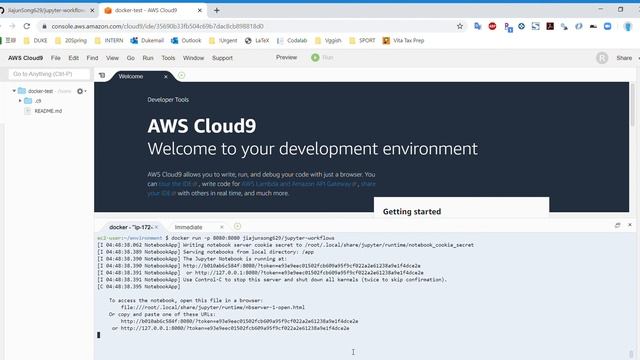Switch to the jupyter-workflow GitHub browser tab

click(46, 10)
